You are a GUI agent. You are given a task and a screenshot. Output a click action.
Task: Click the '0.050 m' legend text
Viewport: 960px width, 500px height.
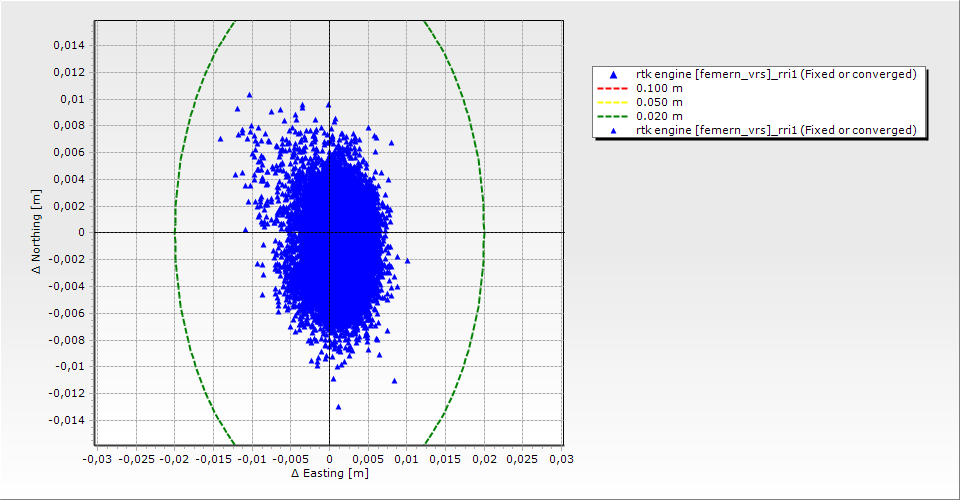(659, 102)
